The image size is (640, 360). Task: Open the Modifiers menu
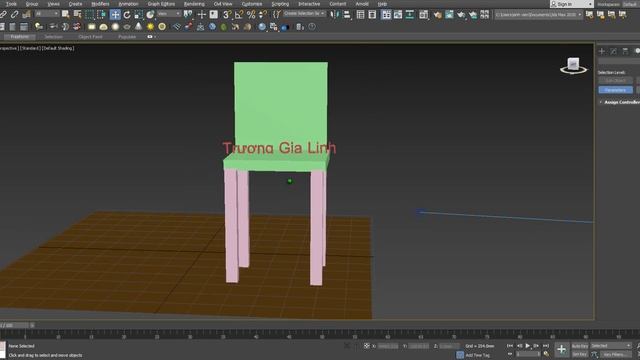[x=100, y=4]
